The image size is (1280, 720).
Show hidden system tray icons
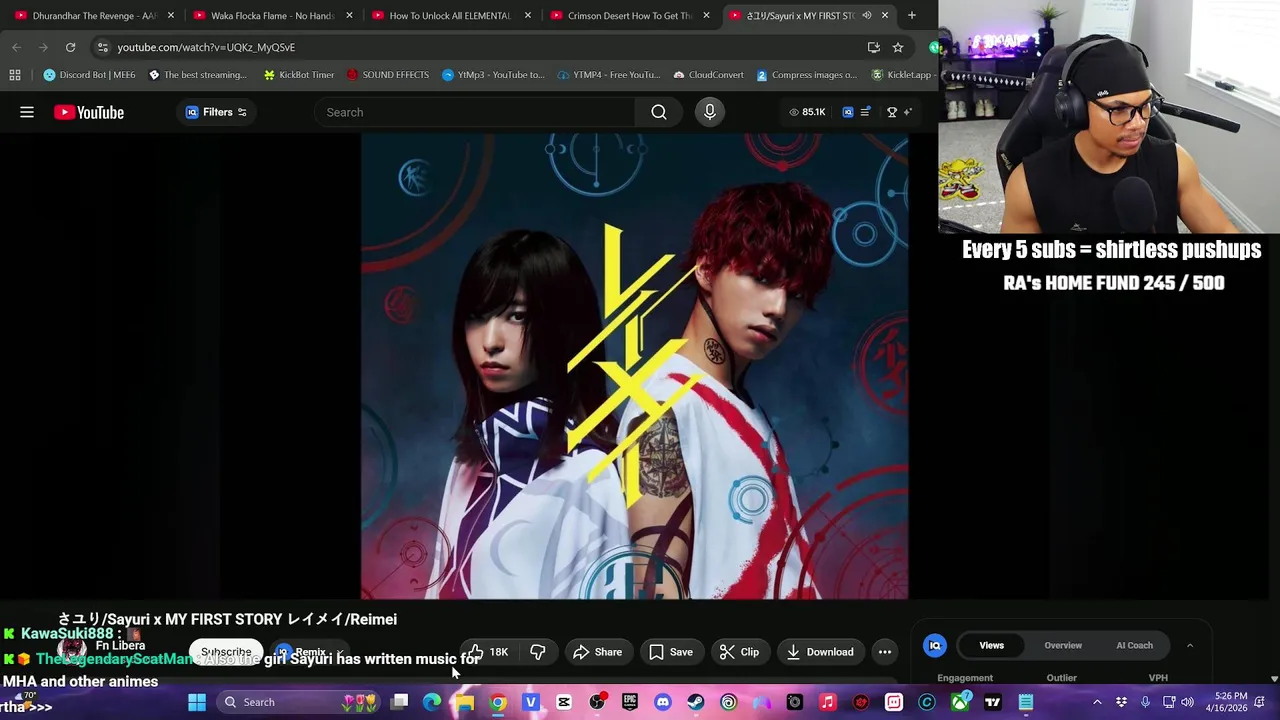click(x=1097, y=702)
